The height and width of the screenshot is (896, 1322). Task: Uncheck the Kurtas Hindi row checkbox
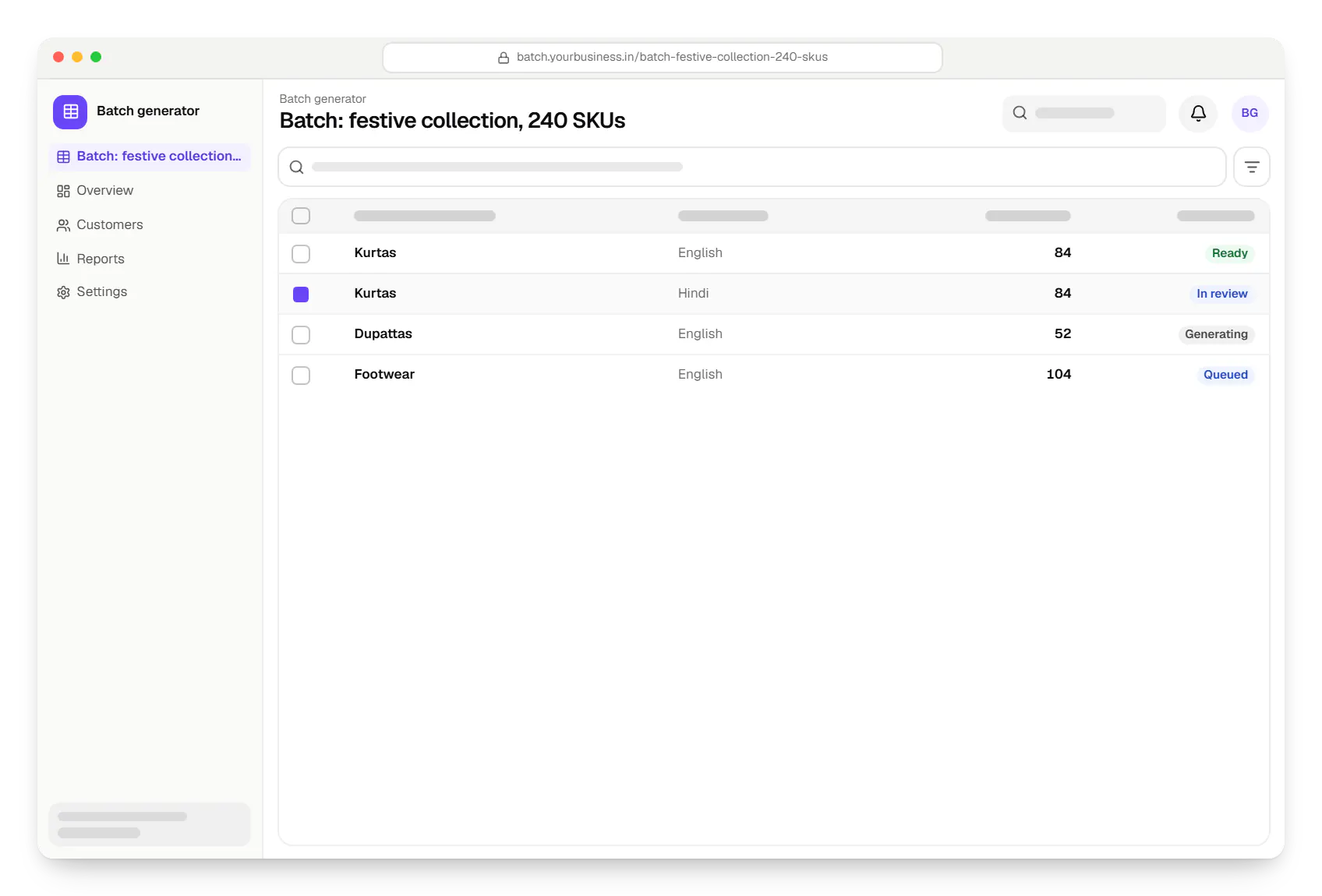coord(301,295)
